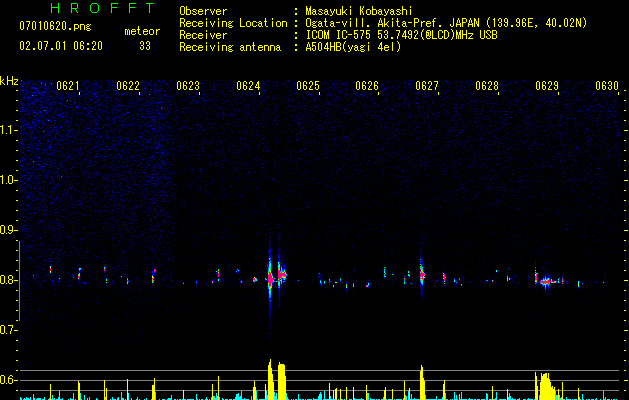
Task: Click the wide yellow power bar at 0629
Action: (546, 386)
